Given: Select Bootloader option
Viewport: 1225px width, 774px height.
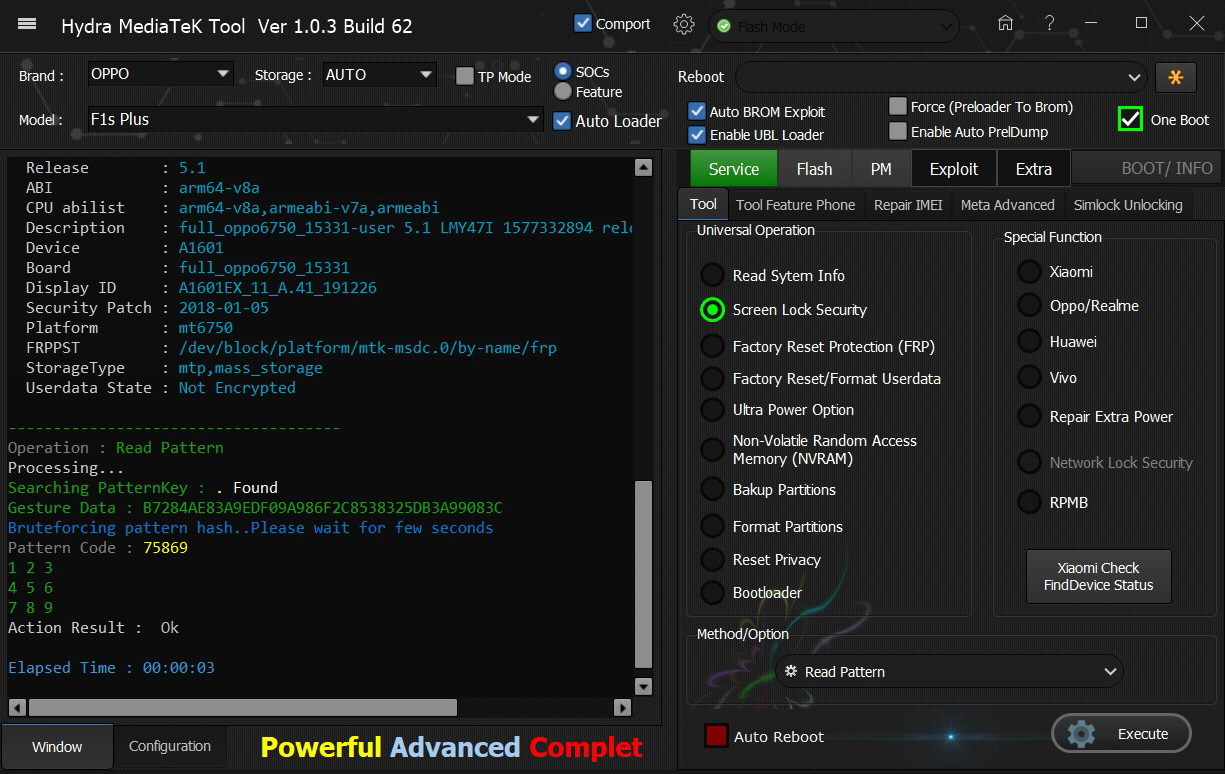Looking at the screenshot, I should (712, 592).
